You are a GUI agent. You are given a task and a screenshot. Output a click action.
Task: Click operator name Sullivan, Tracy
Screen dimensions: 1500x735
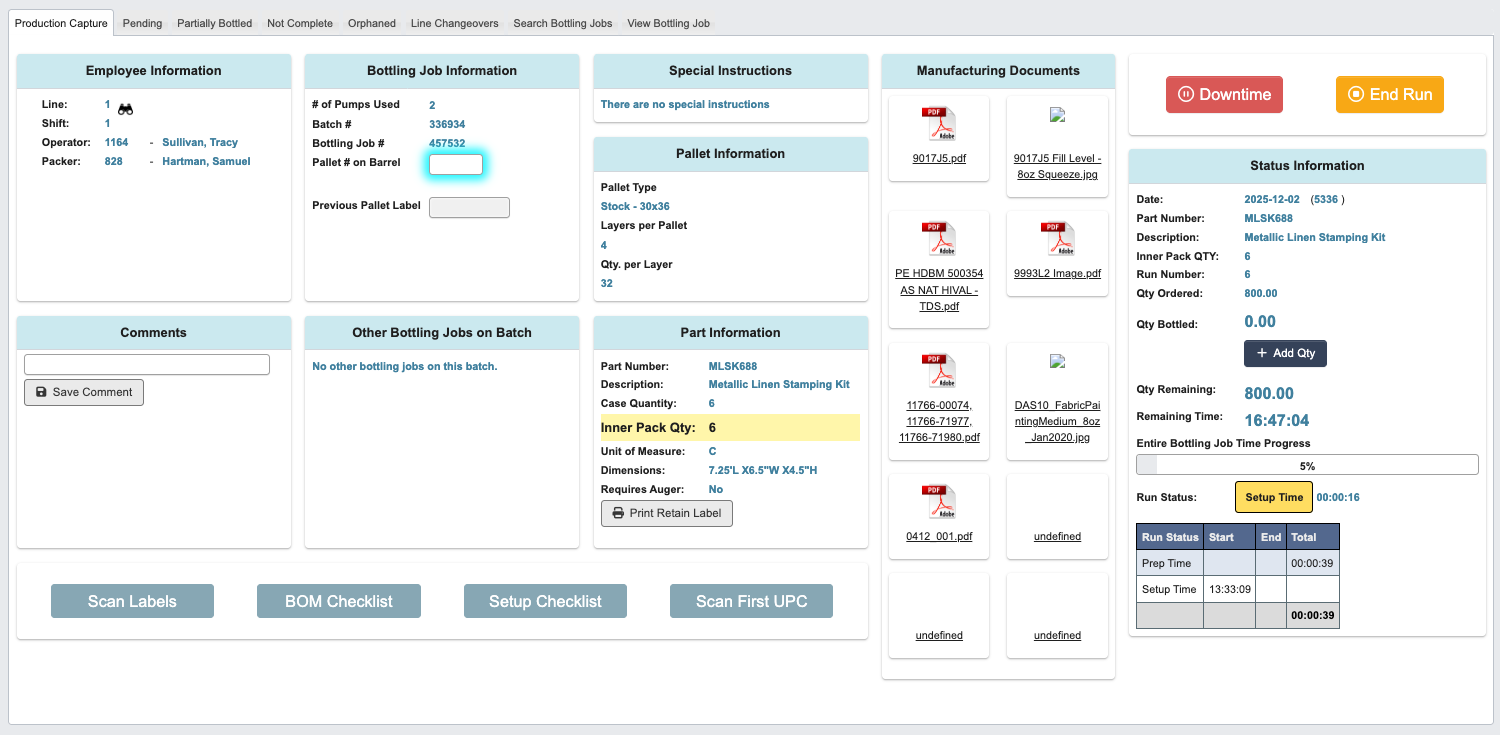click(x=200, y=142)
